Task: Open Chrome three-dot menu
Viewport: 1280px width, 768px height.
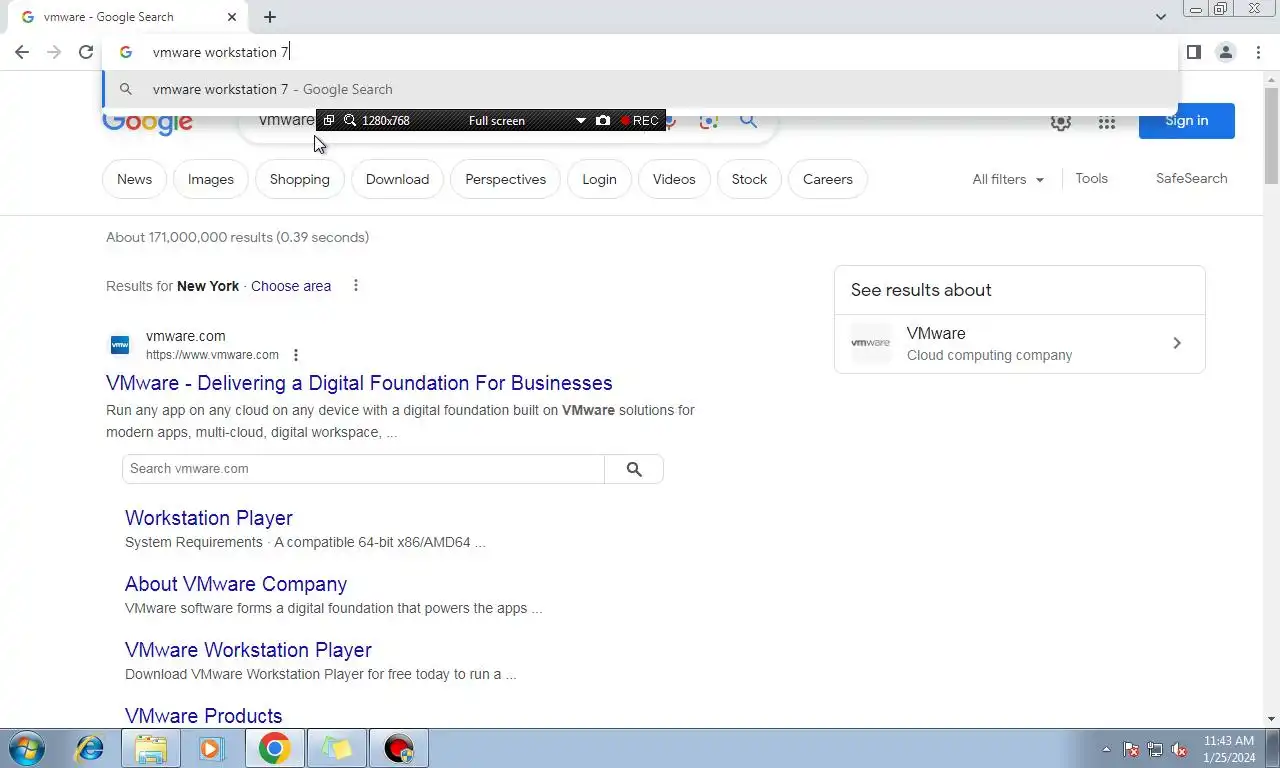Action: [1259, 52]
